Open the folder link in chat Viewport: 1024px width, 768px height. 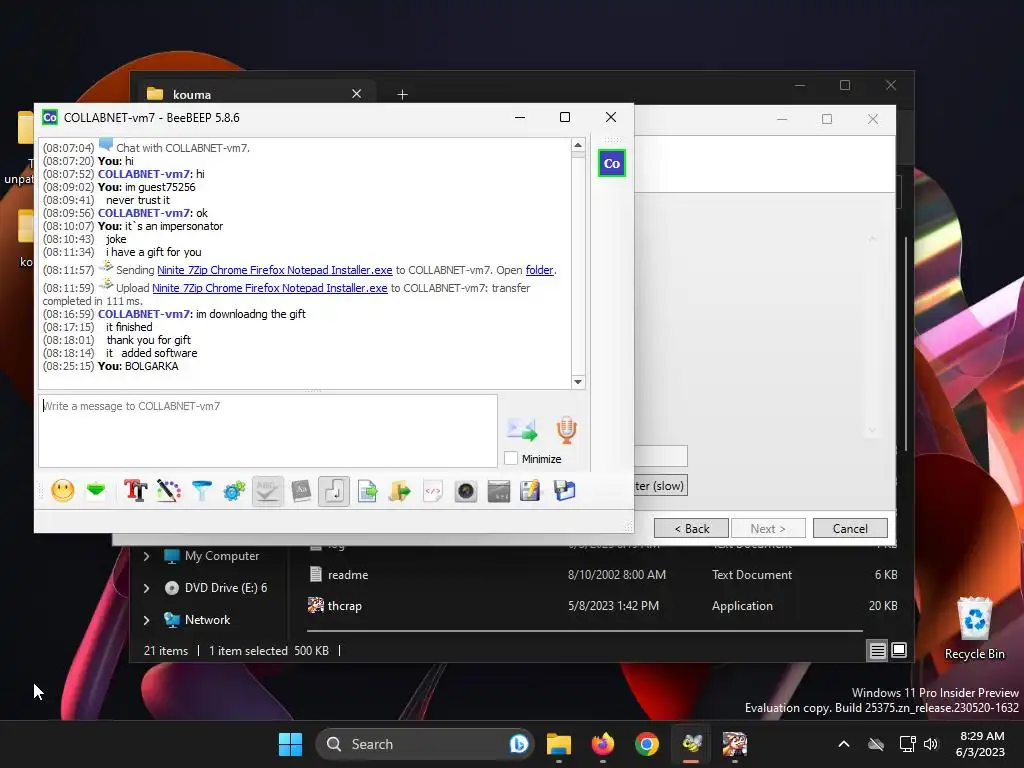[x=539, y=270]
